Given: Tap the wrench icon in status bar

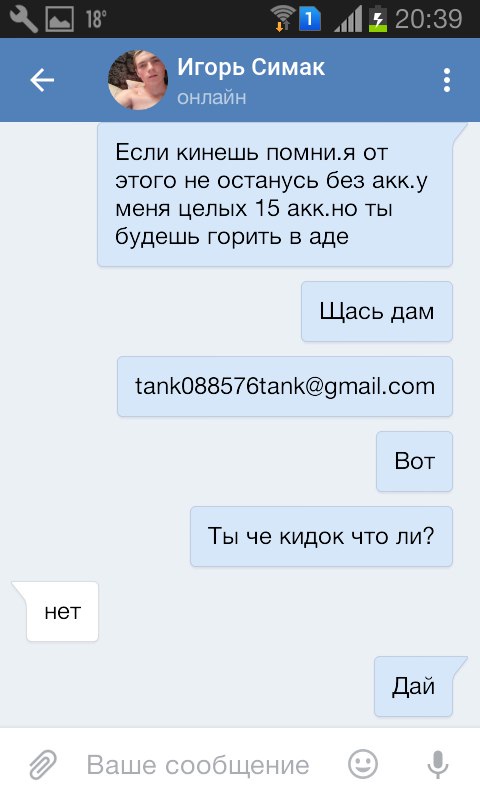Looking at the screenshot, I should click(x=24, y=19).
